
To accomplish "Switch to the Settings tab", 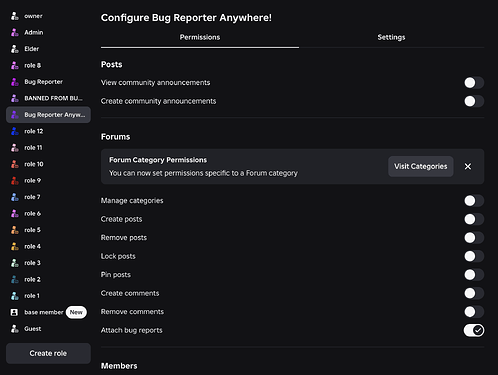I will tap(391, 37).
